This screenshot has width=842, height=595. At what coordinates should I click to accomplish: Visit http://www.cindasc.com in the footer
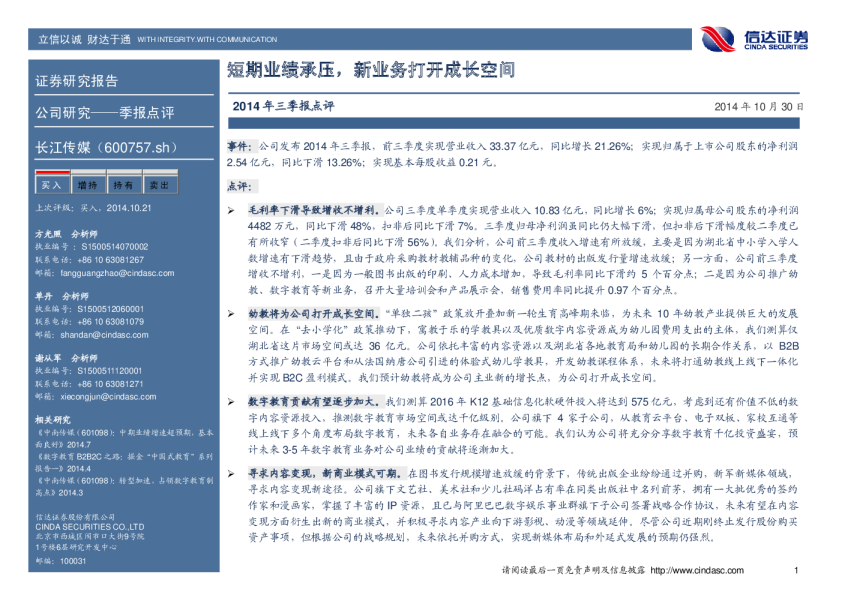pos(691,570)
